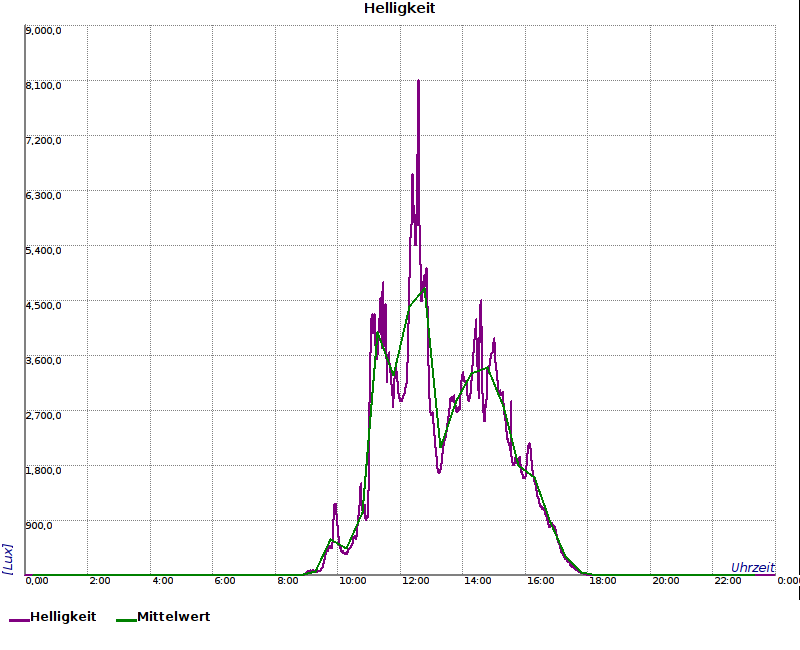Click the 9,000,0 y-axis value

click(x=43, y=31)
